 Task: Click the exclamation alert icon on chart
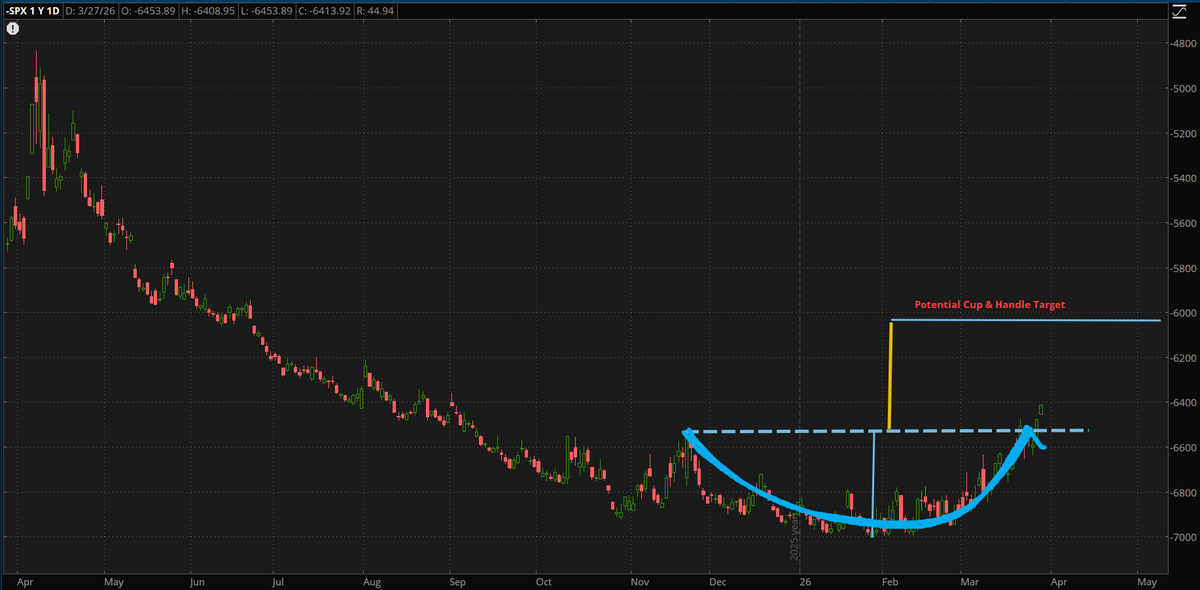[12, 29]
